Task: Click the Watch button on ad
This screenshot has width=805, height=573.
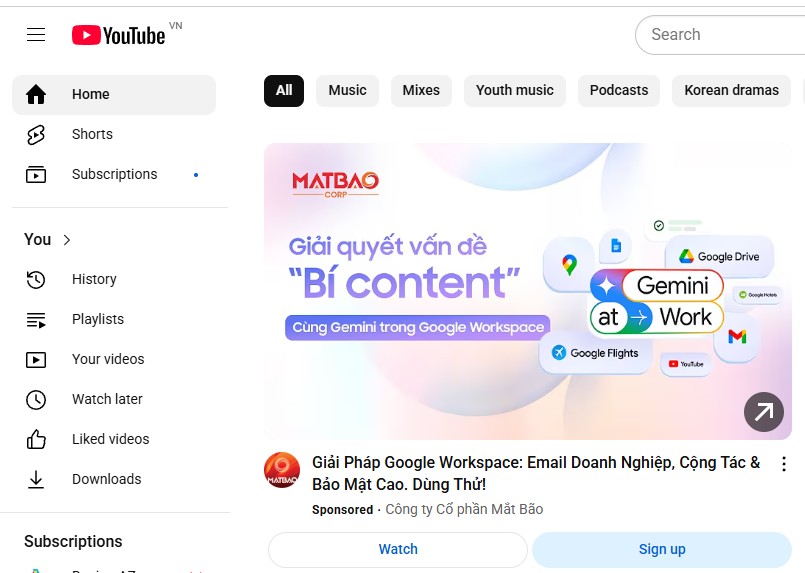Action: [398, 549]
